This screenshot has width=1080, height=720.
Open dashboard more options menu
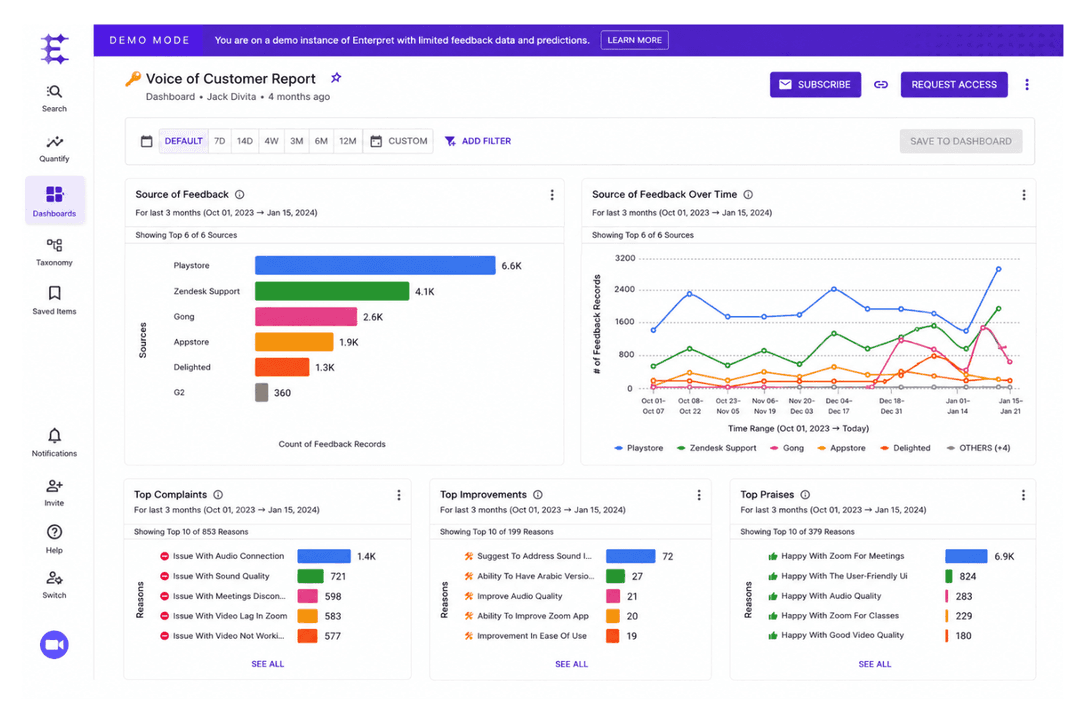click(1027, 85)
